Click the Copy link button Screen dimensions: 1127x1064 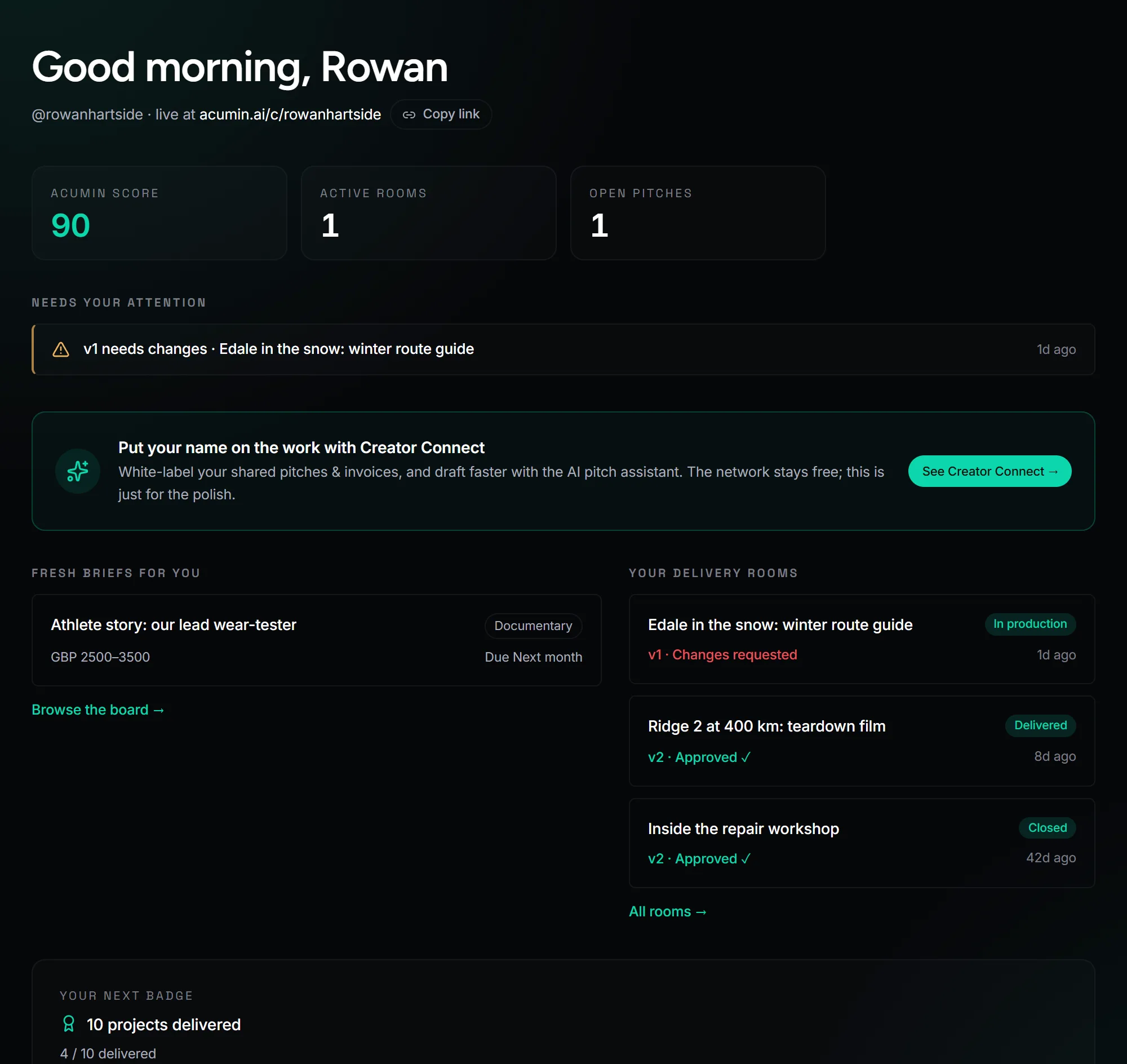coord(441,114)
